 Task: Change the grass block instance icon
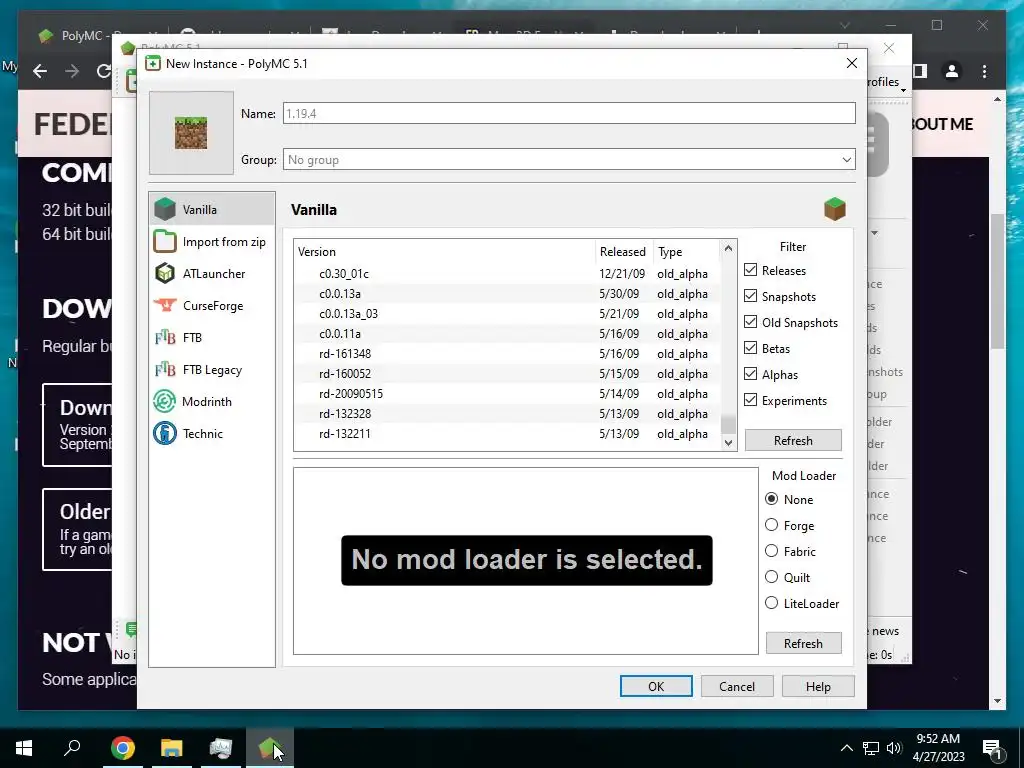[191, 133]
